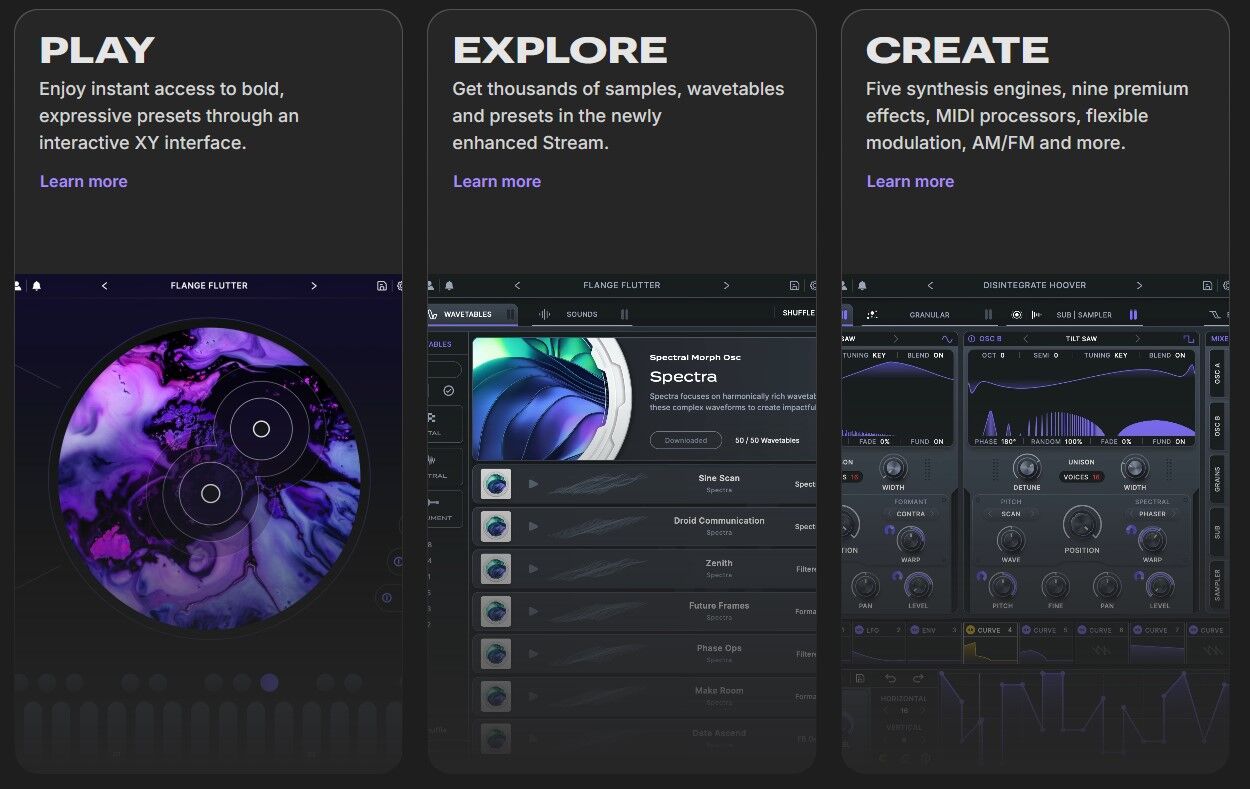Screen dimensions: 1250x789
Task: Toggle the OSC B power button
Action: click(x=972, y=339)
